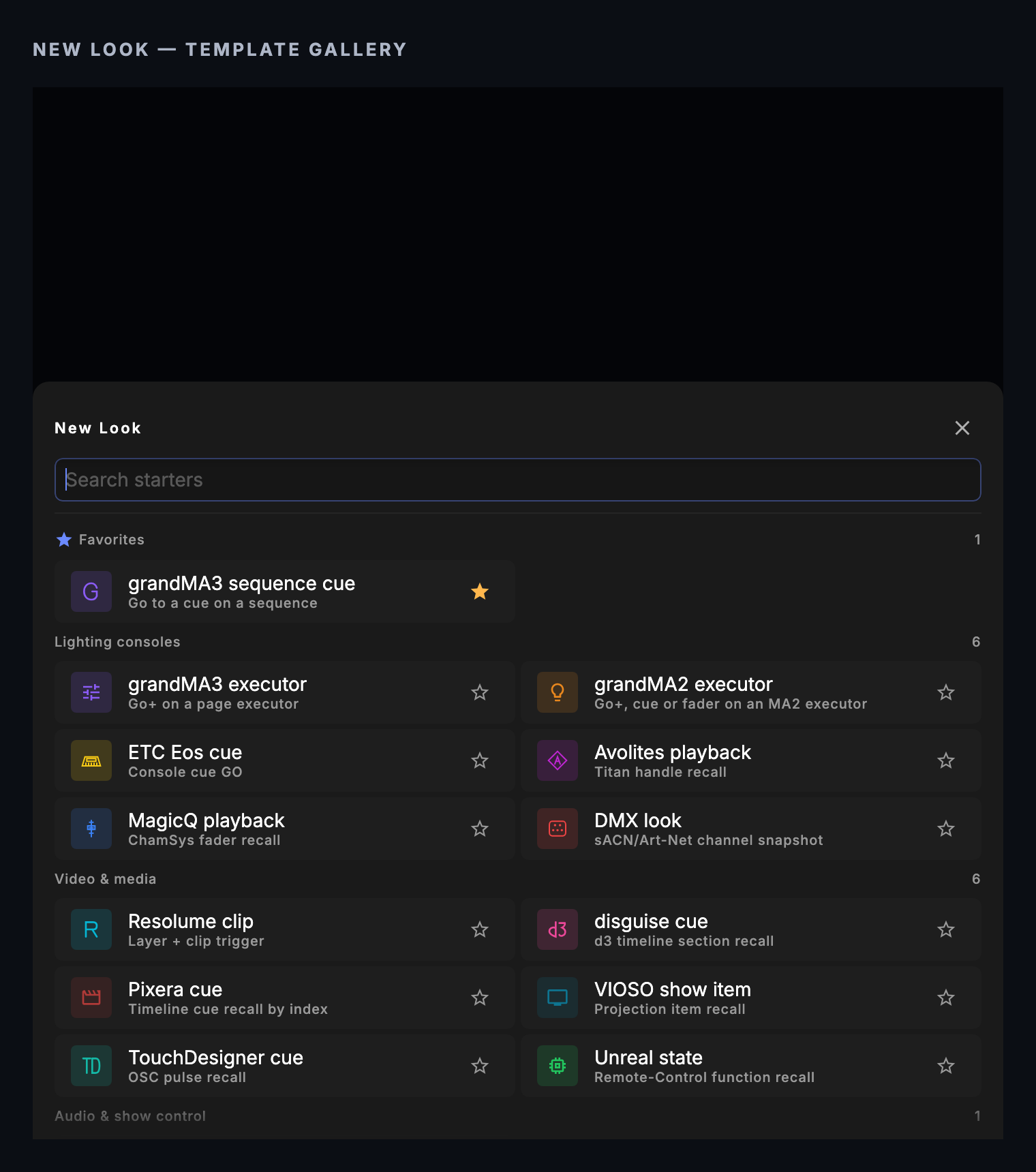Add MagicQ playback to favorites

coord(480,829)
